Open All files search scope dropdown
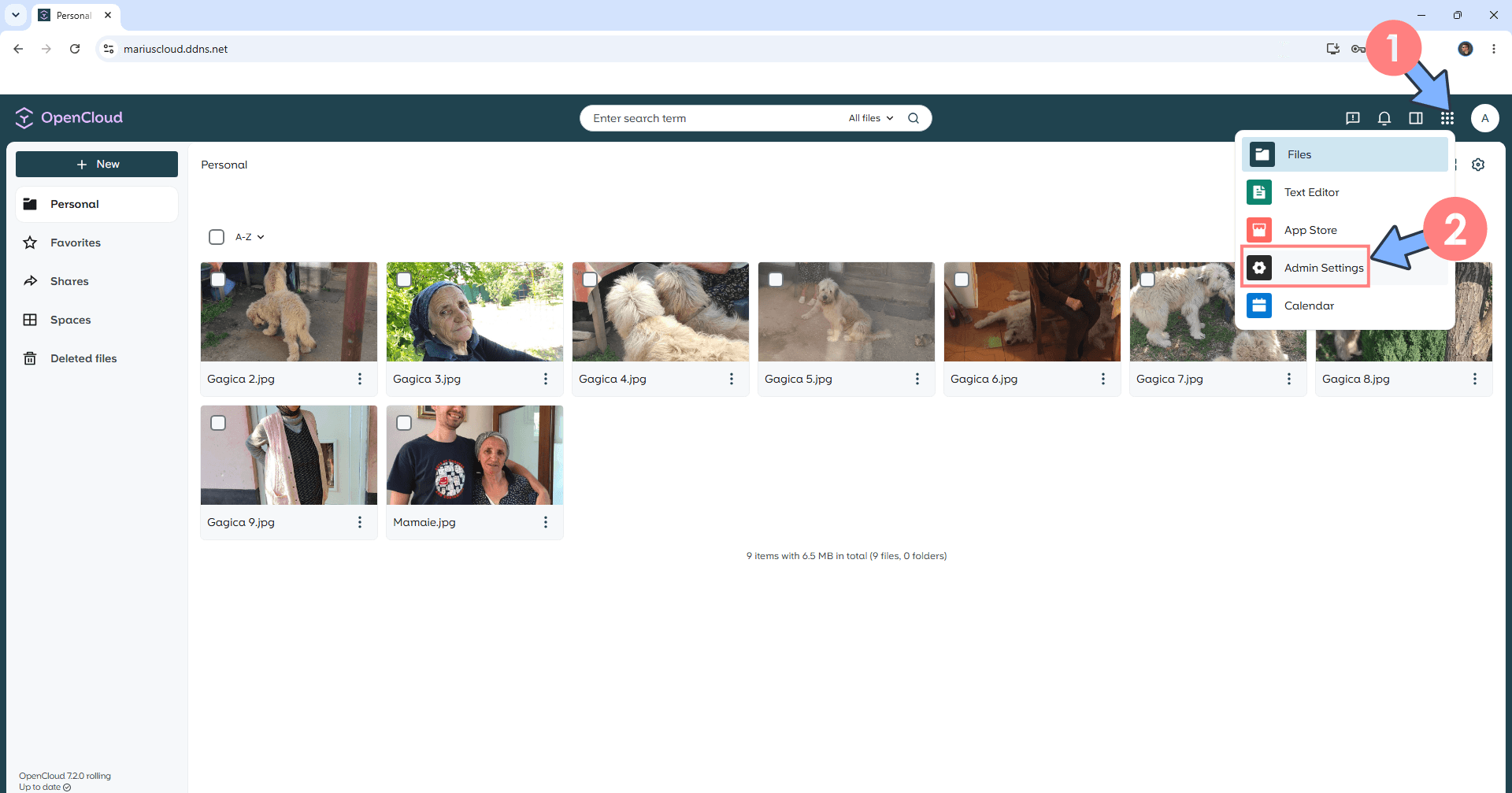 coord(871,118)
